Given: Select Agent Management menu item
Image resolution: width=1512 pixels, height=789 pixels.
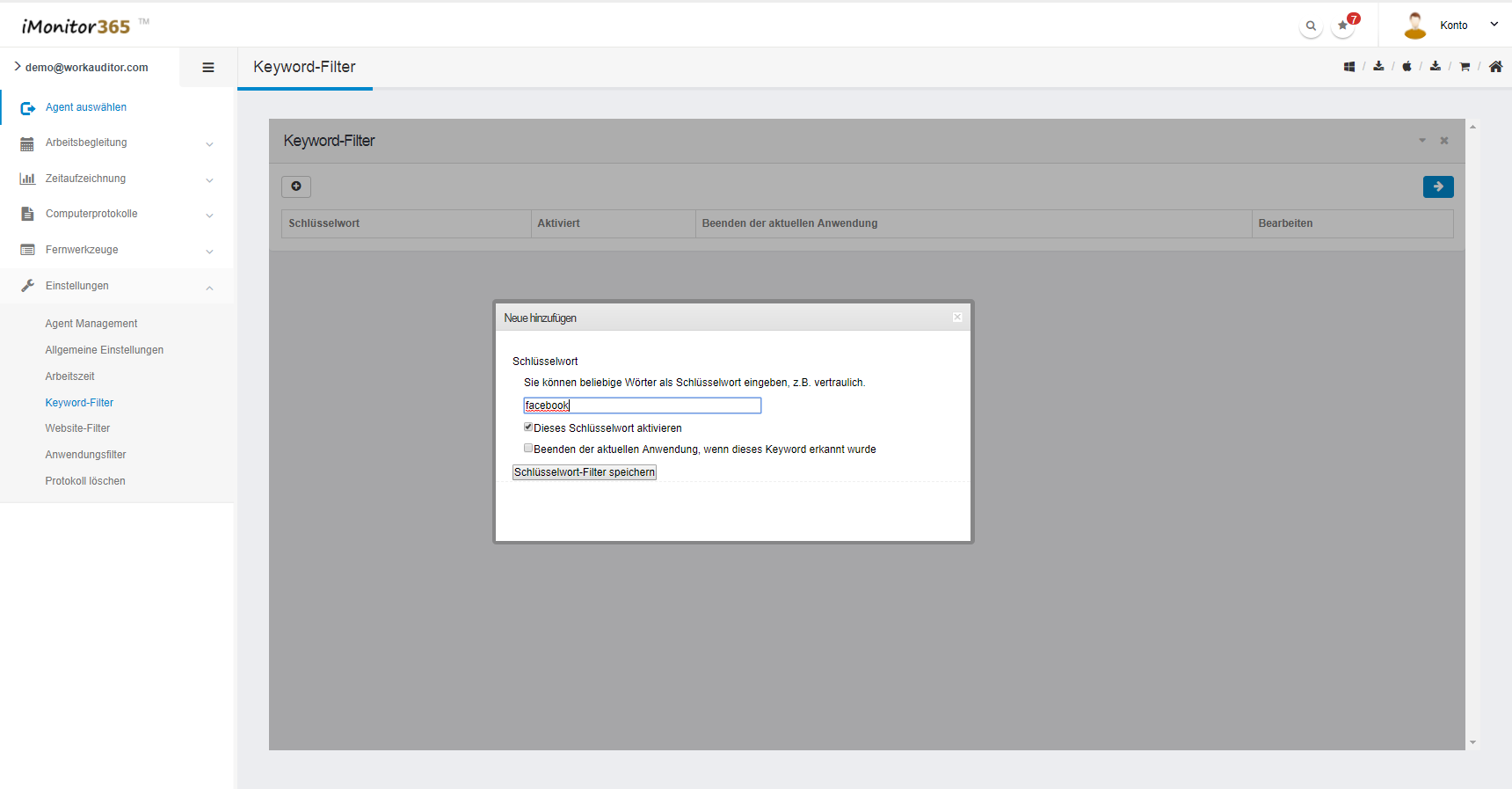Looking at the screenshot, I should point(91,324).
